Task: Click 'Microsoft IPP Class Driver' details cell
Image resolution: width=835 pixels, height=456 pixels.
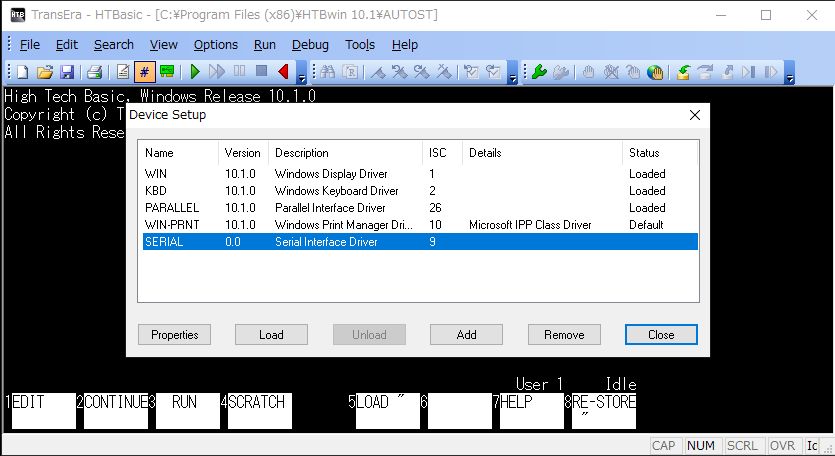Action: coord(530,225)
